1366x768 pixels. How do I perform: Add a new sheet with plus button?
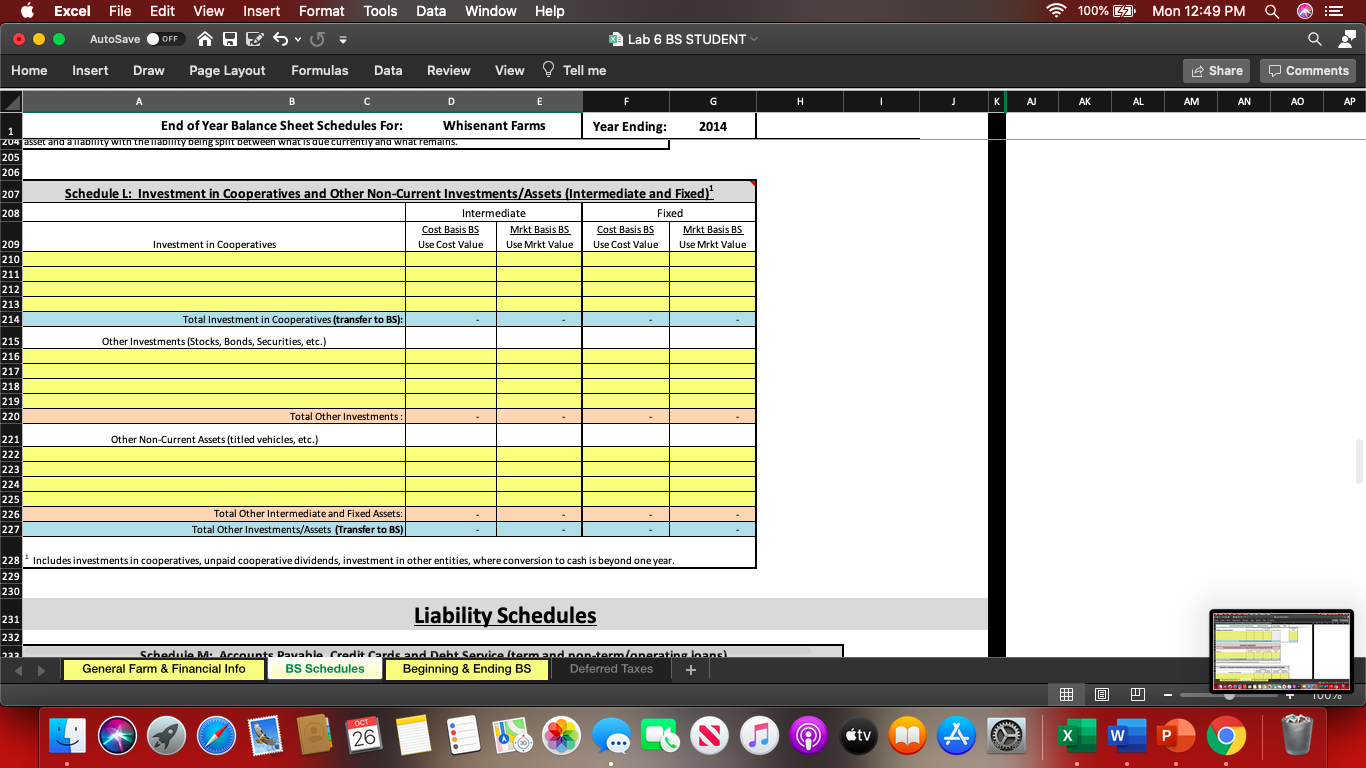690,670
